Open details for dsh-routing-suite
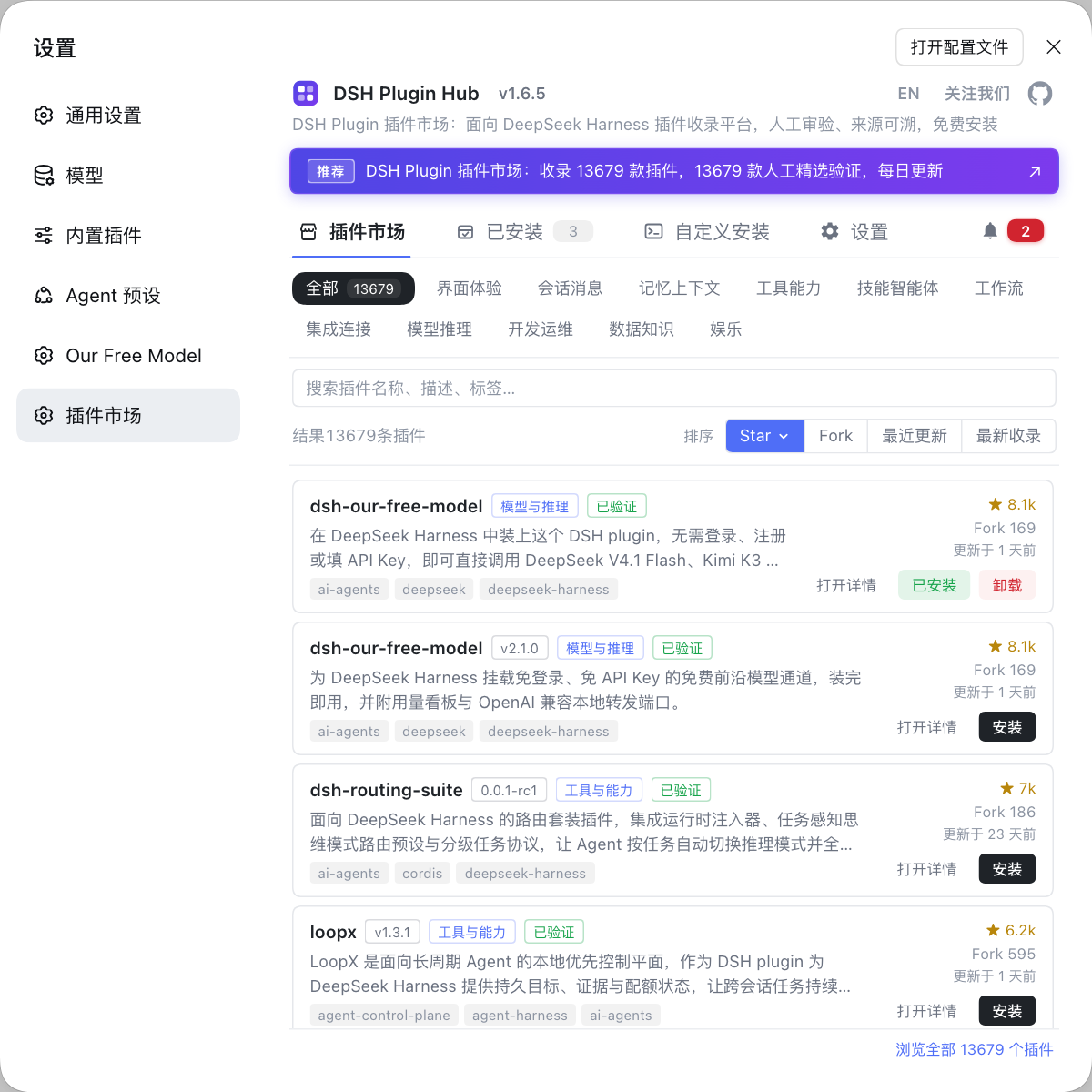1092x1092 pixels. pyautogui.click(x=926, y=869)
